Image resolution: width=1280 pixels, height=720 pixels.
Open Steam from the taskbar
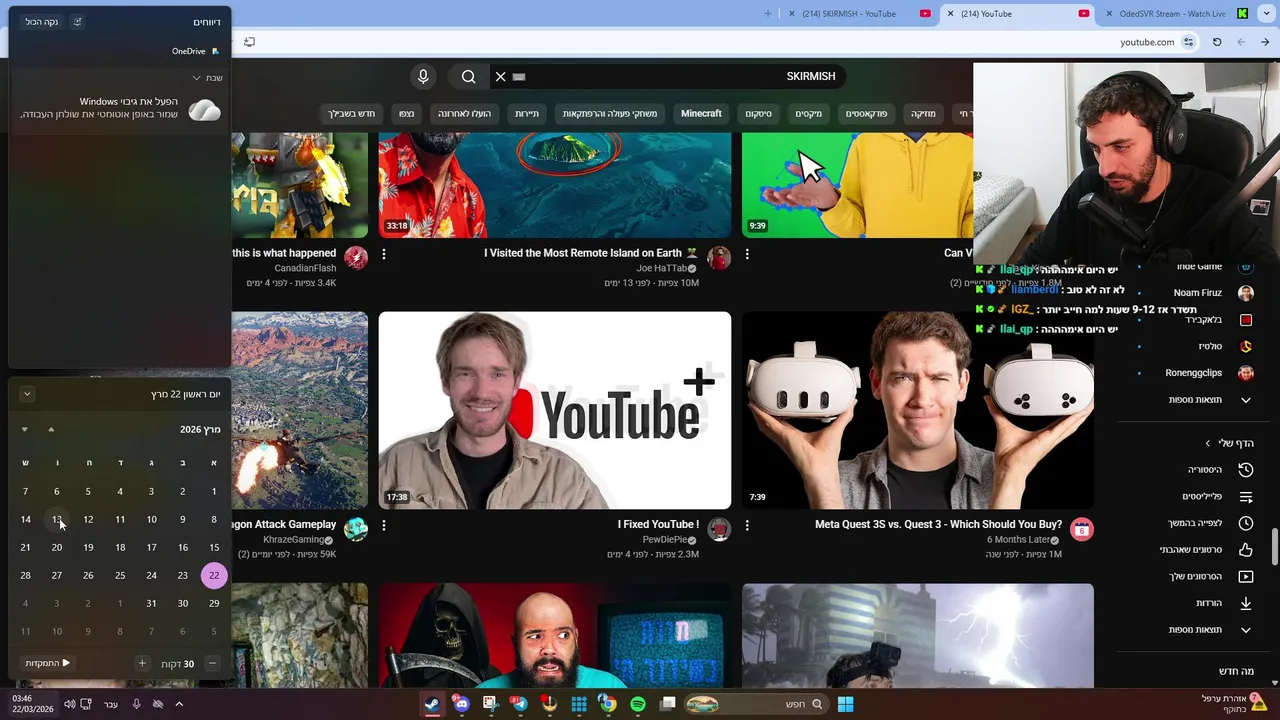[431, 704]
